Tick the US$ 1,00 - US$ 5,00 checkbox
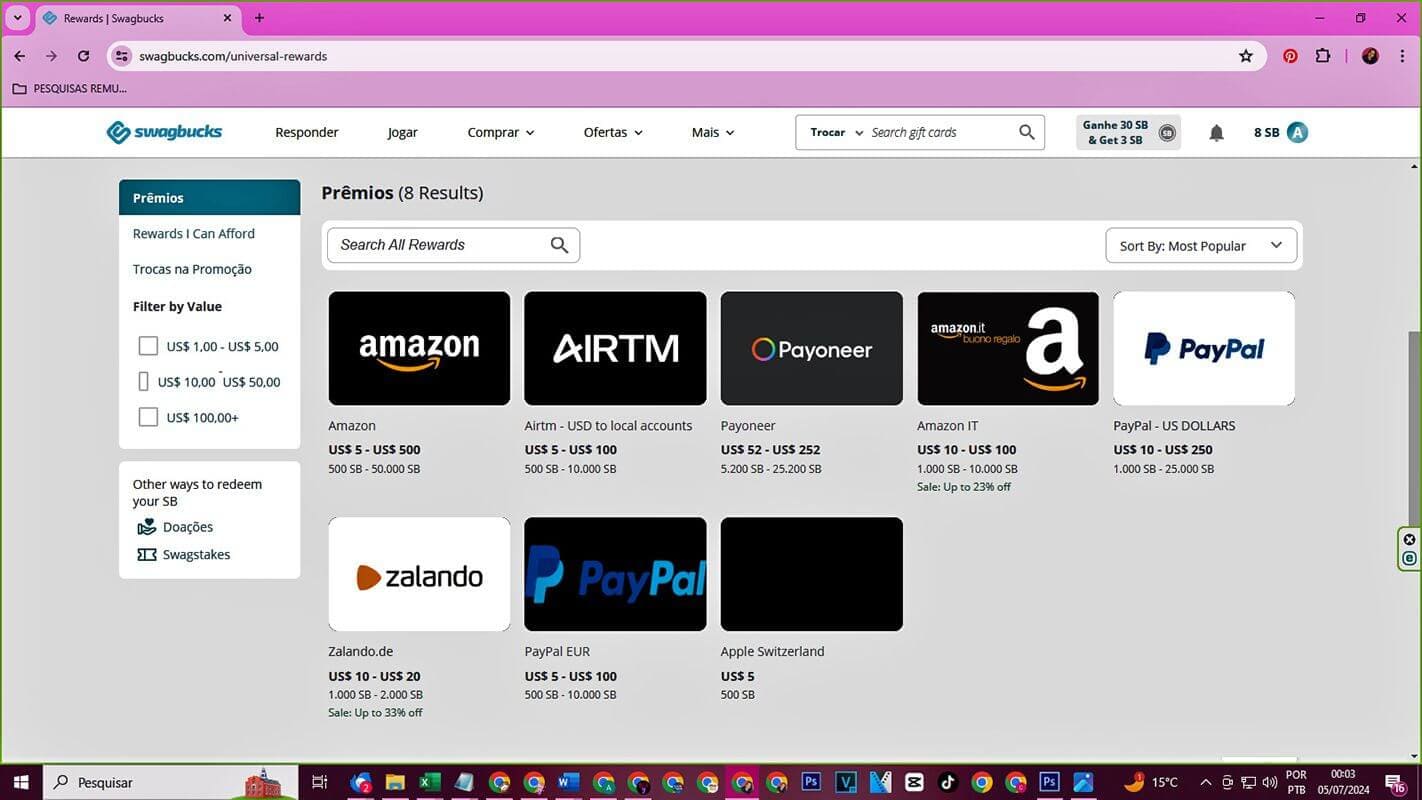Screen dimensions: 1422x800 pyautogui.click(x=148, y=346)
